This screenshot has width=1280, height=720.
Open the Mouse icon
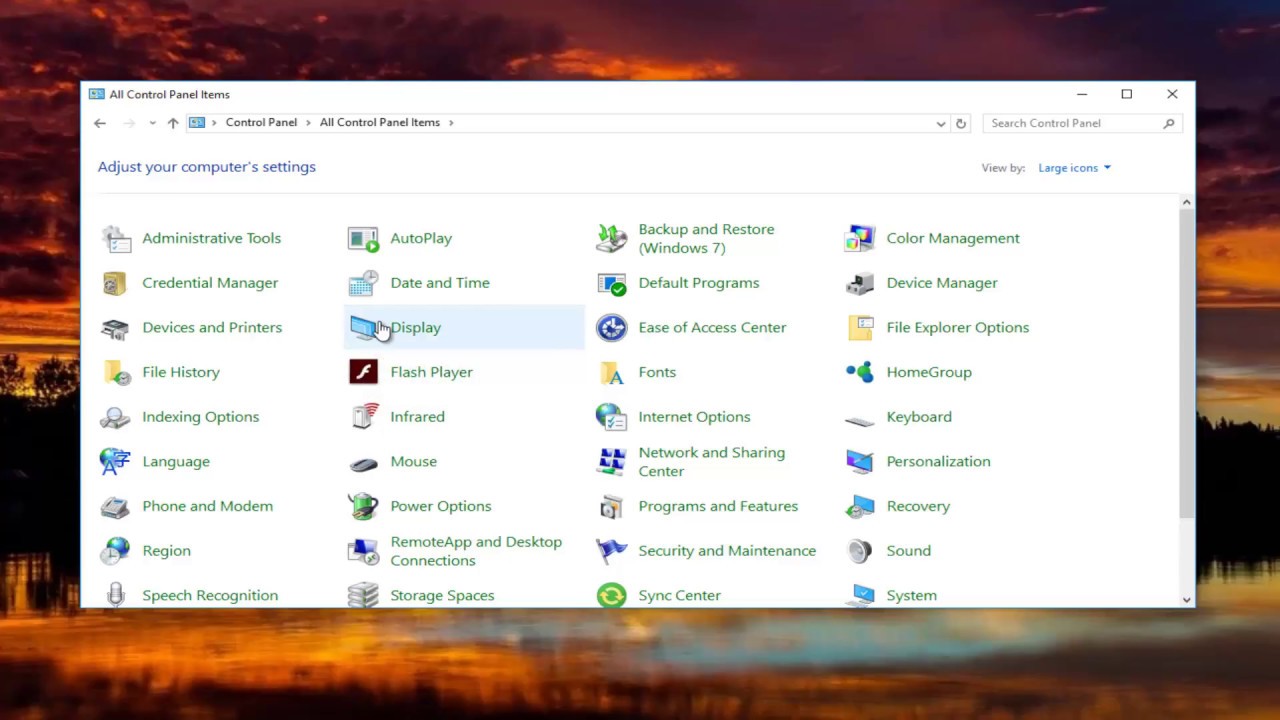363,462
